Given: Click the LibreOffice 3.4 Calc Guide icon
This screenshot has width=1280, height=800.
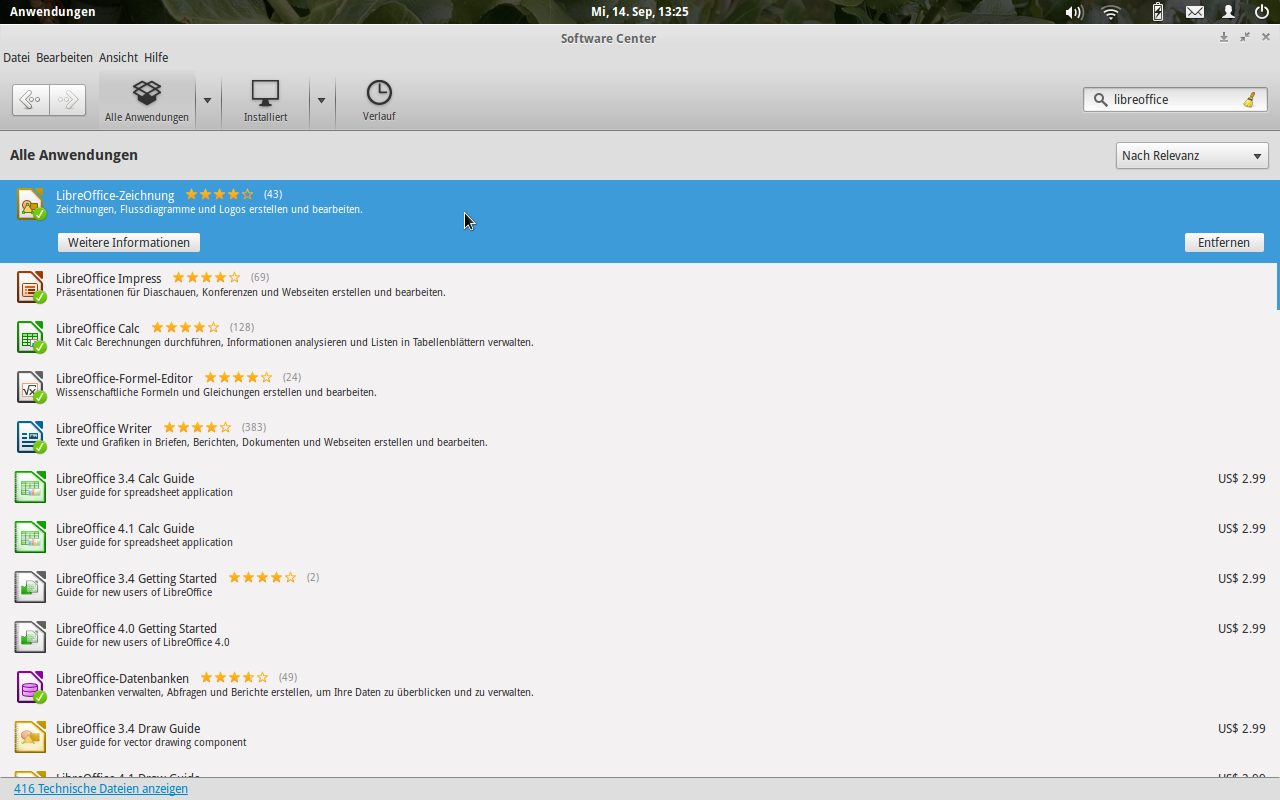Looking at the screenshot, I should click(31, 487).
